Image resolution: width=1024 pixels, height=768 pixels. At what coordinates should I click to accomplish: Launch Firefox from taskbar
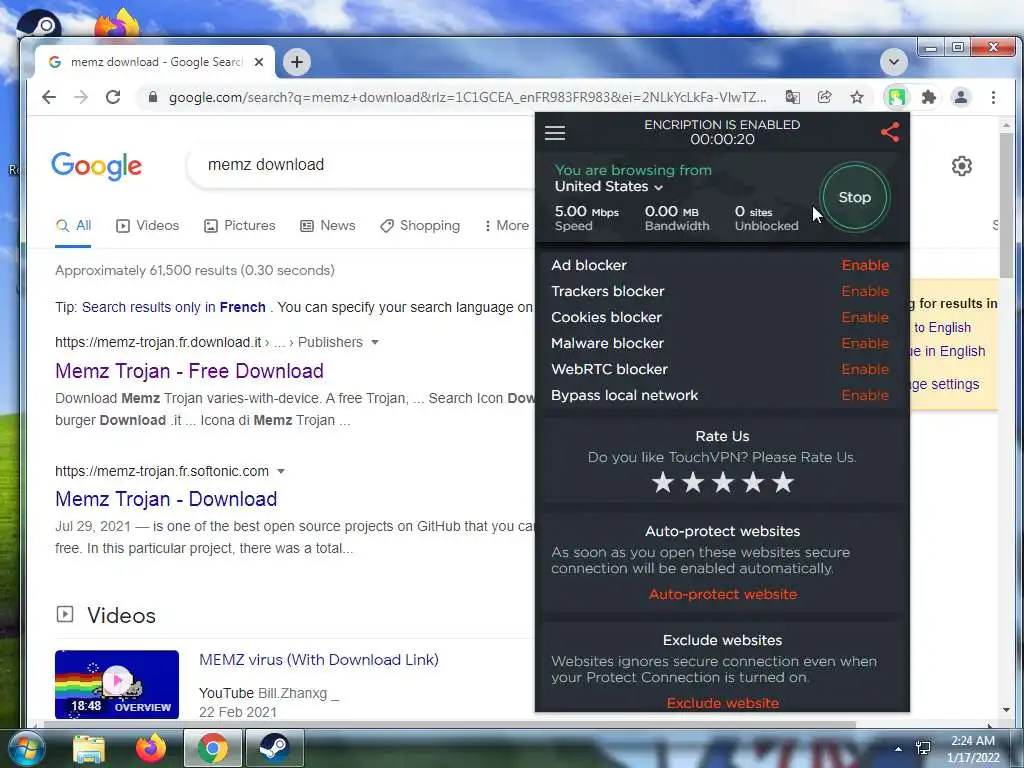150,748
